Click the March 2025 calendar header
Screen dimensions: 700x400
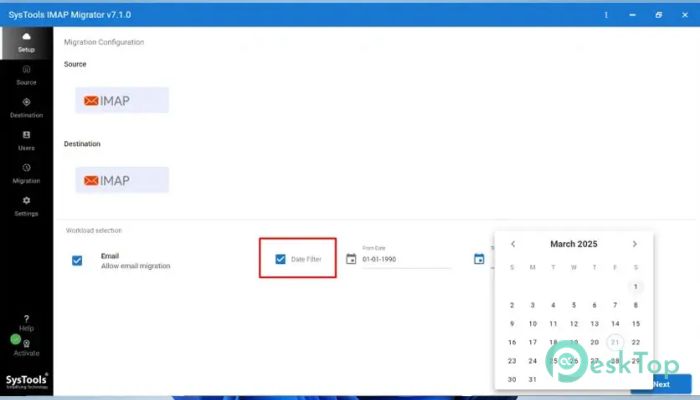click(574, 244)
